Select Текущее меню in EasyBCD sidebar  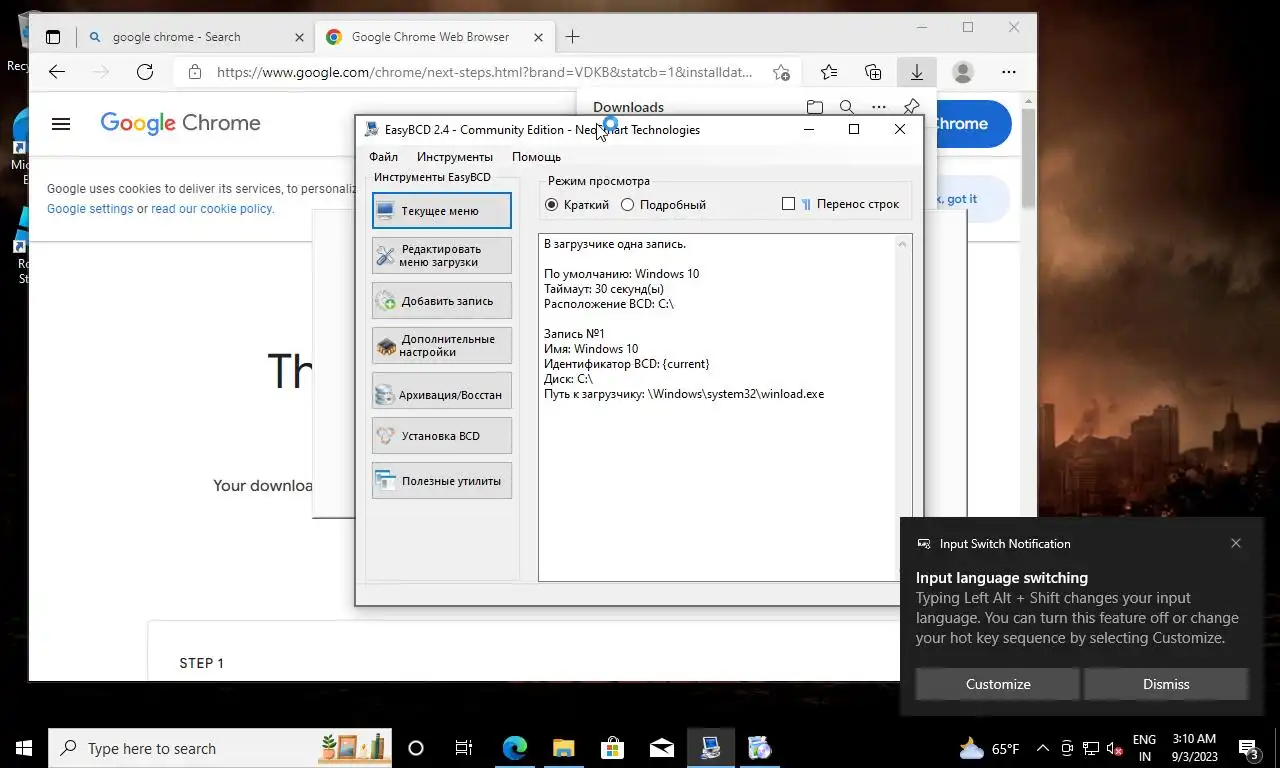pyautogui.click(x=442, y=211)
